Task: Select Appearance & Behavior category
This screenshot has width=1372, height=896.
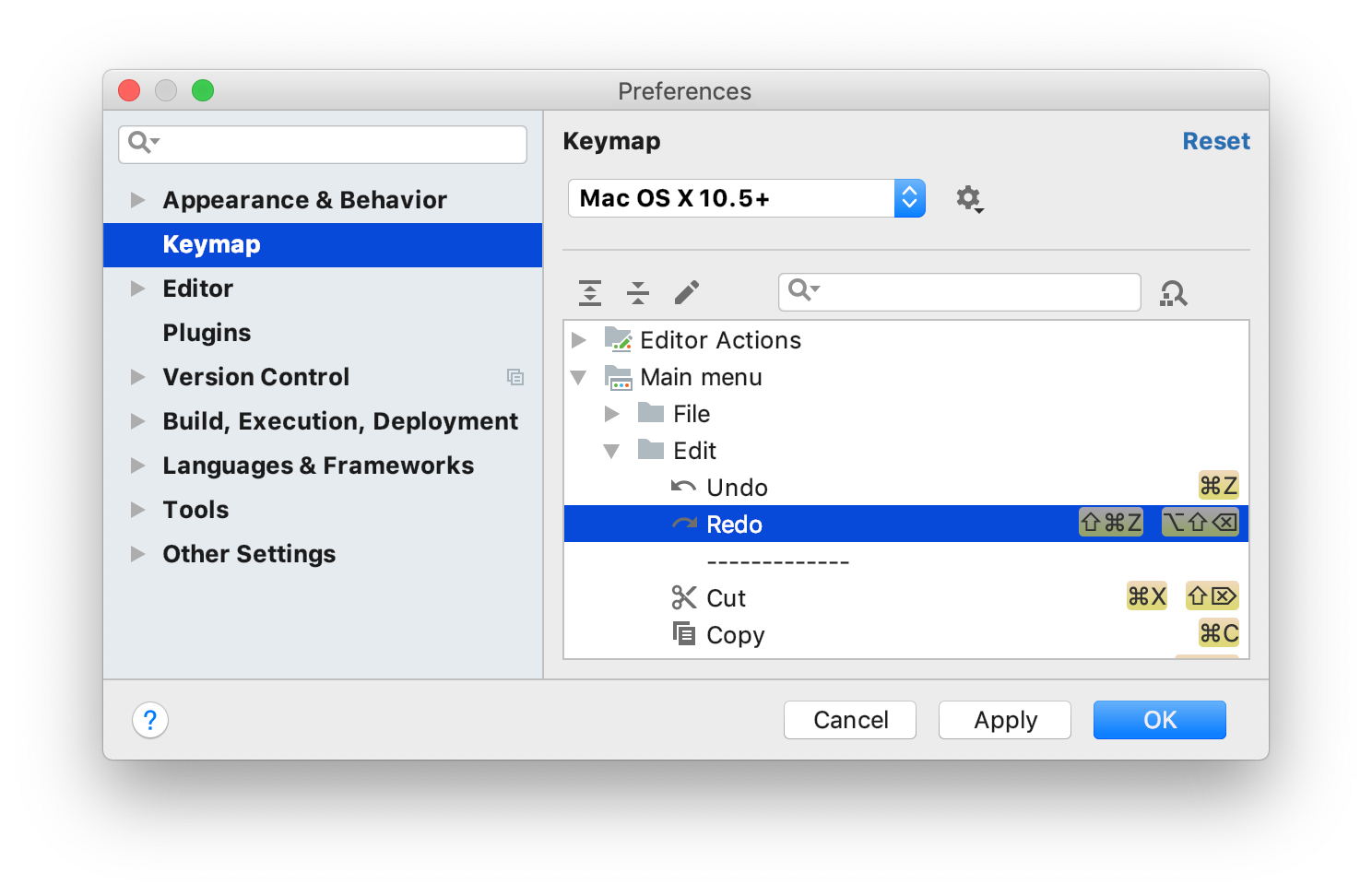Action: 323,200
